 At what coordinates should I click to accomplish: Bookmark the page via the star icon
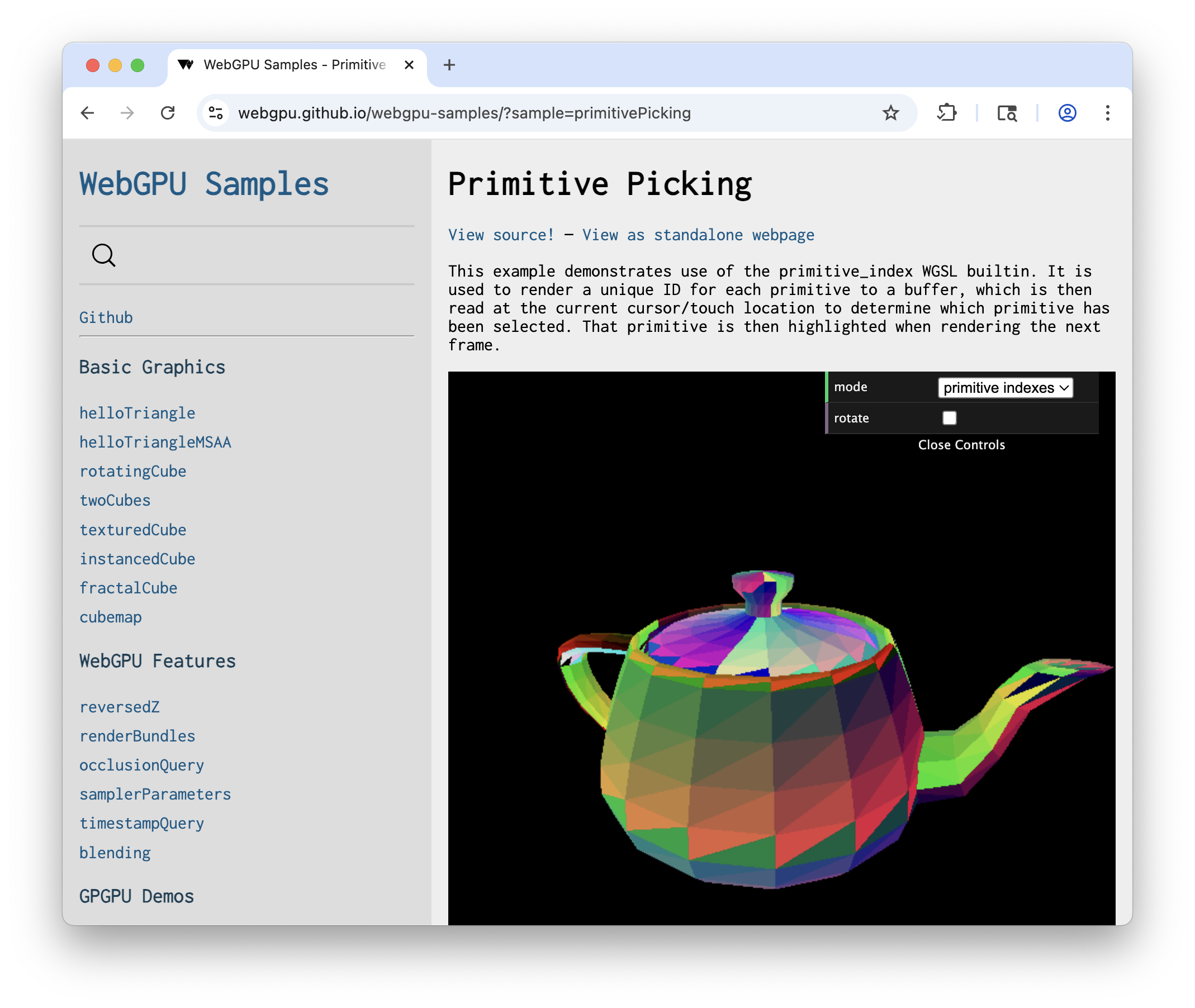click(x=890, y=112)
